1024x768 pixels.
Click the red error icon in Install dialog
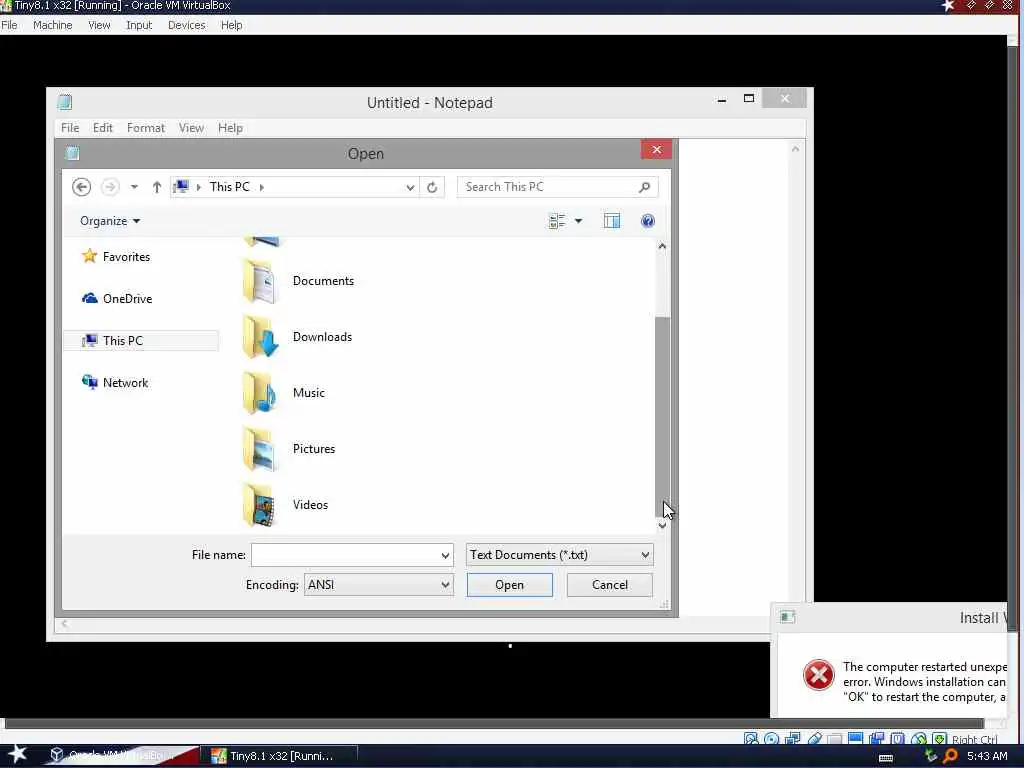pyautogui.click(x=818, y=675)
